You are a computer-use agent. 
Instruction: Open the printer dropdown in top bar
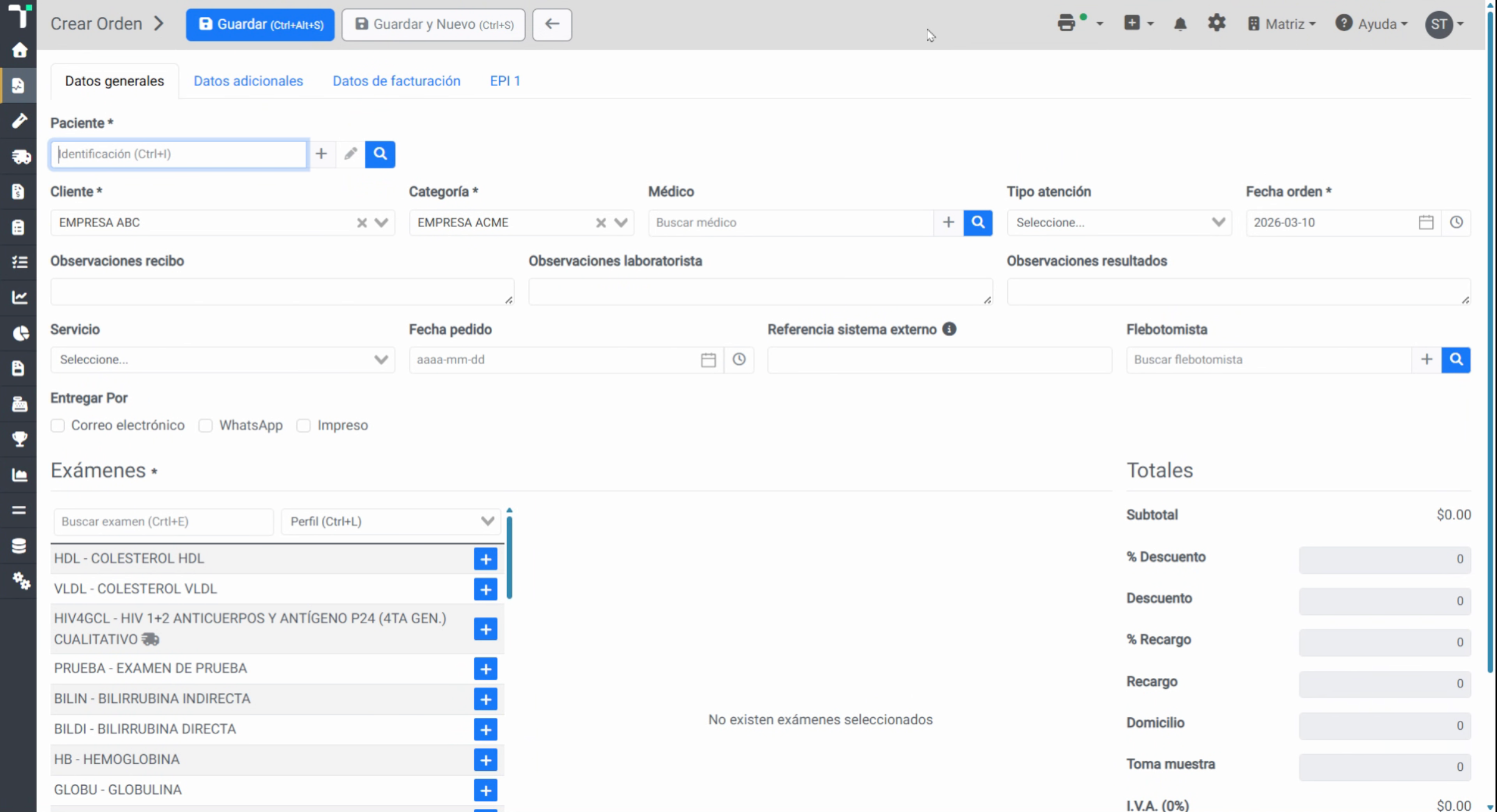[1080, 24]
